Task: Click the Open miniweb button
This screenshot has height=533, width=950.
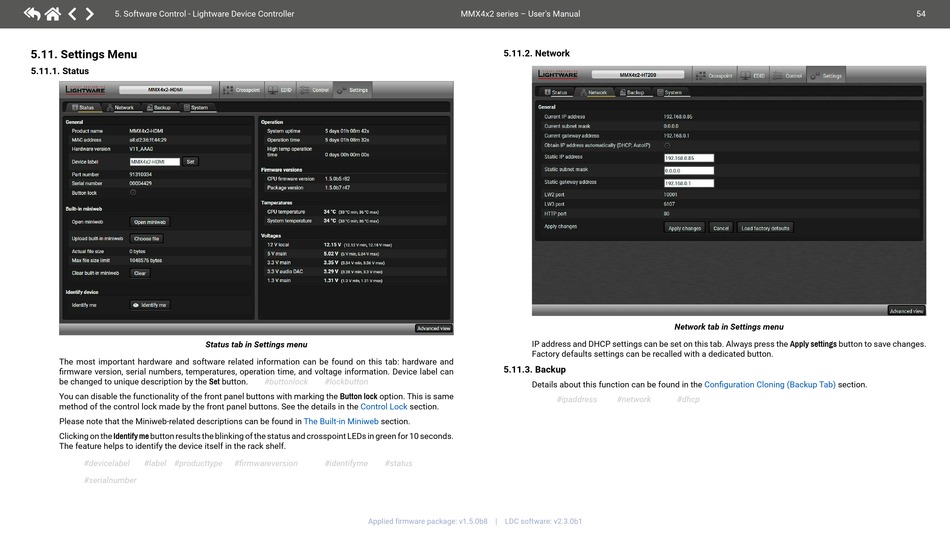Action: pyautogui.click(x=150, y=222)
